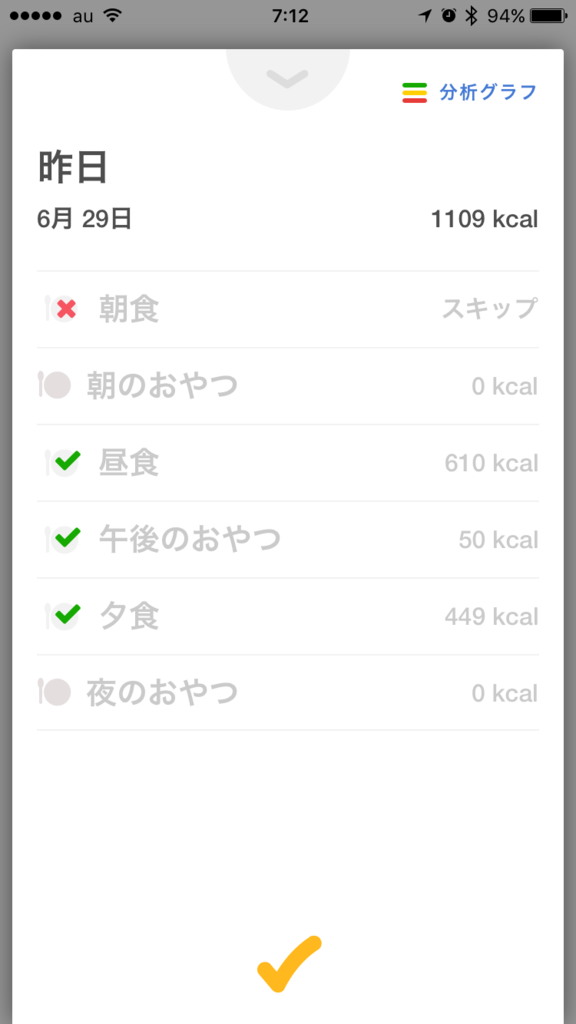Open the 朝食 meal row
Image resolution: width=576 pixels, height=1024 pixels.
coord(287,309)
